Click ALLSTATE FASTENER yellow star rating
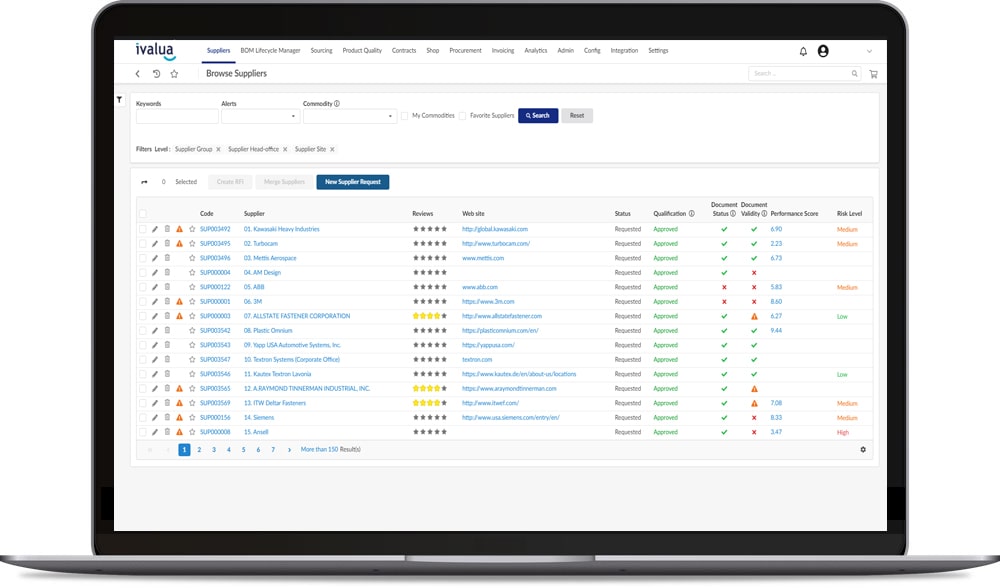The width and height of the screenshot is (1000, 588). pyautogui.click(x=430, y=316)
